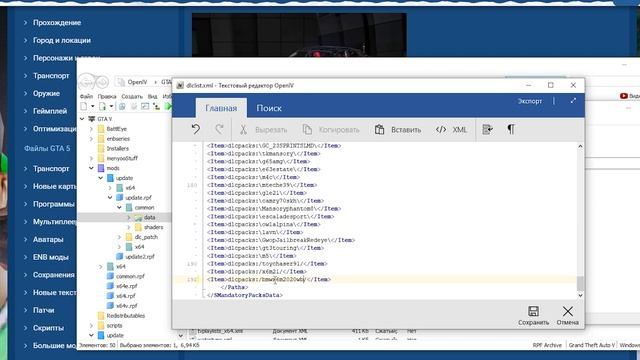This screenshot has height=360, width=640.
Task: Cancel editing with Отмена X icon
Action: [x=567, y=311]
